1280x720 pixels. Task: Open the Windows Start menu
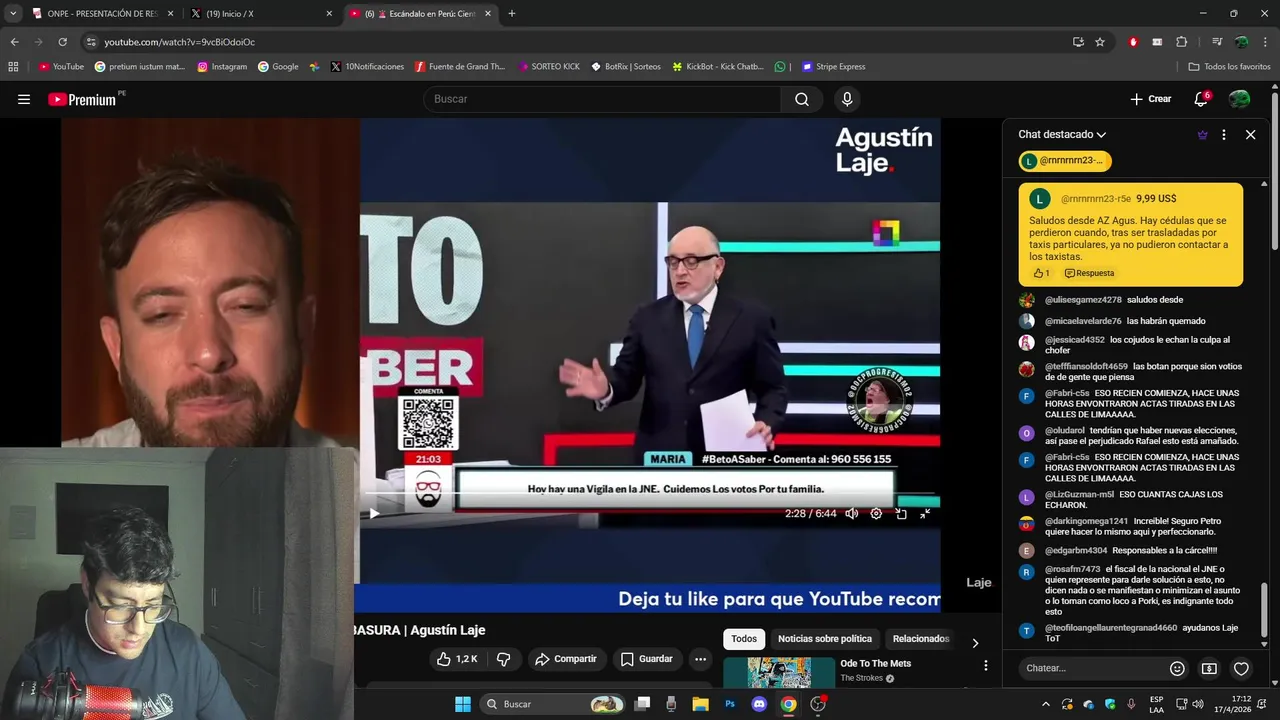[x=463, y=704]
